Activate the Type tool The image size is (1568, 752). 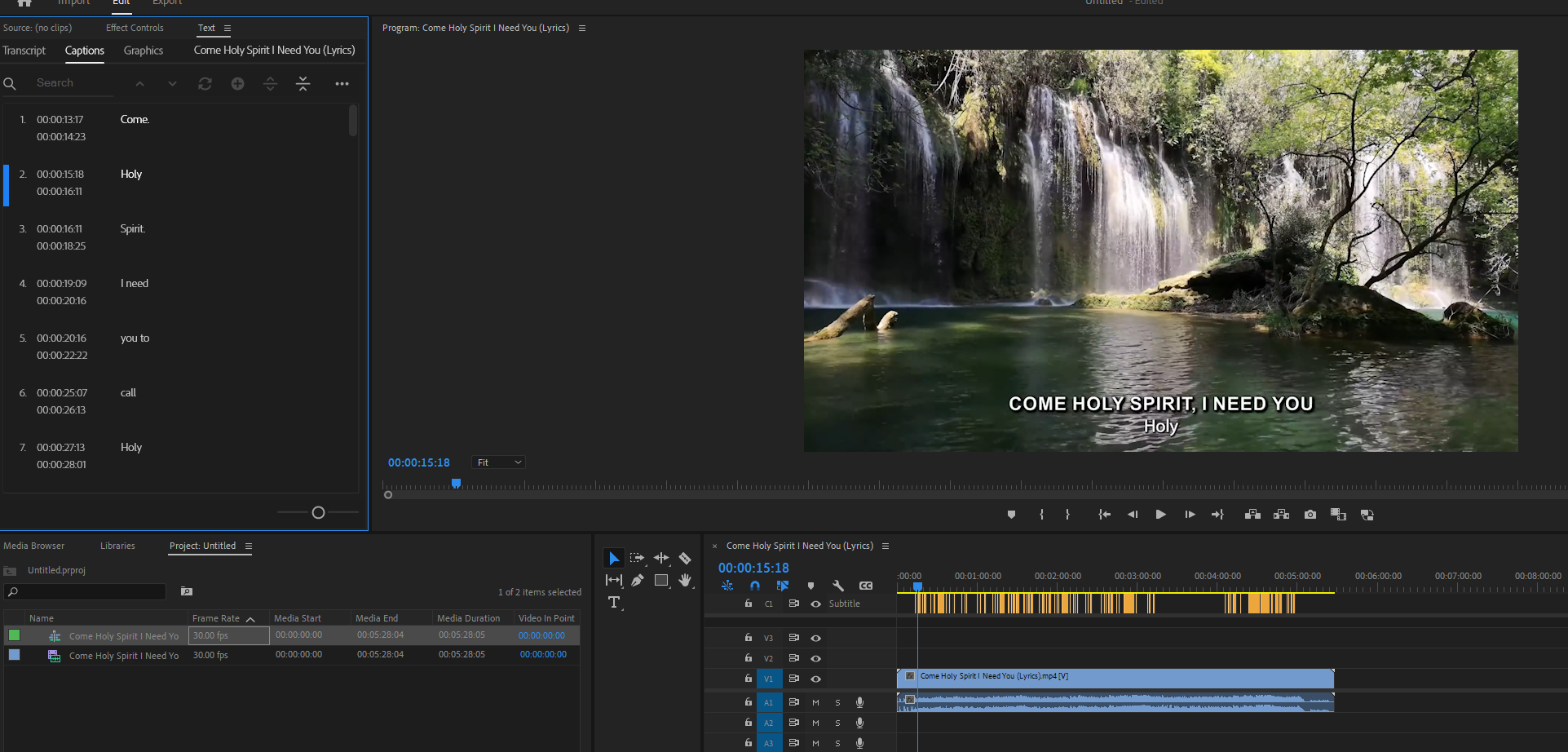click(x=614, y=603)
